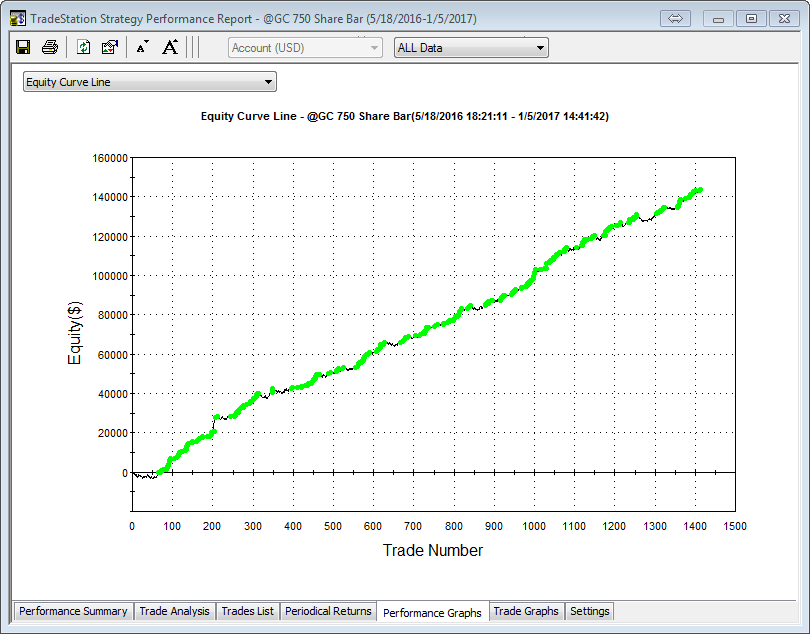Click the Equity Curve Line chart title
This screenshot has width=810, height=634.
(405, 116)
